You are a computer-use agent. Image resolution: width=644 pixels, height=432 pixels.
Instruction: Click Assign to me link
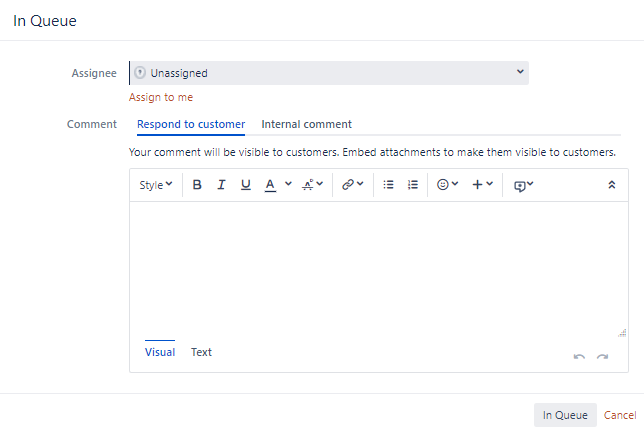(161, 97)
